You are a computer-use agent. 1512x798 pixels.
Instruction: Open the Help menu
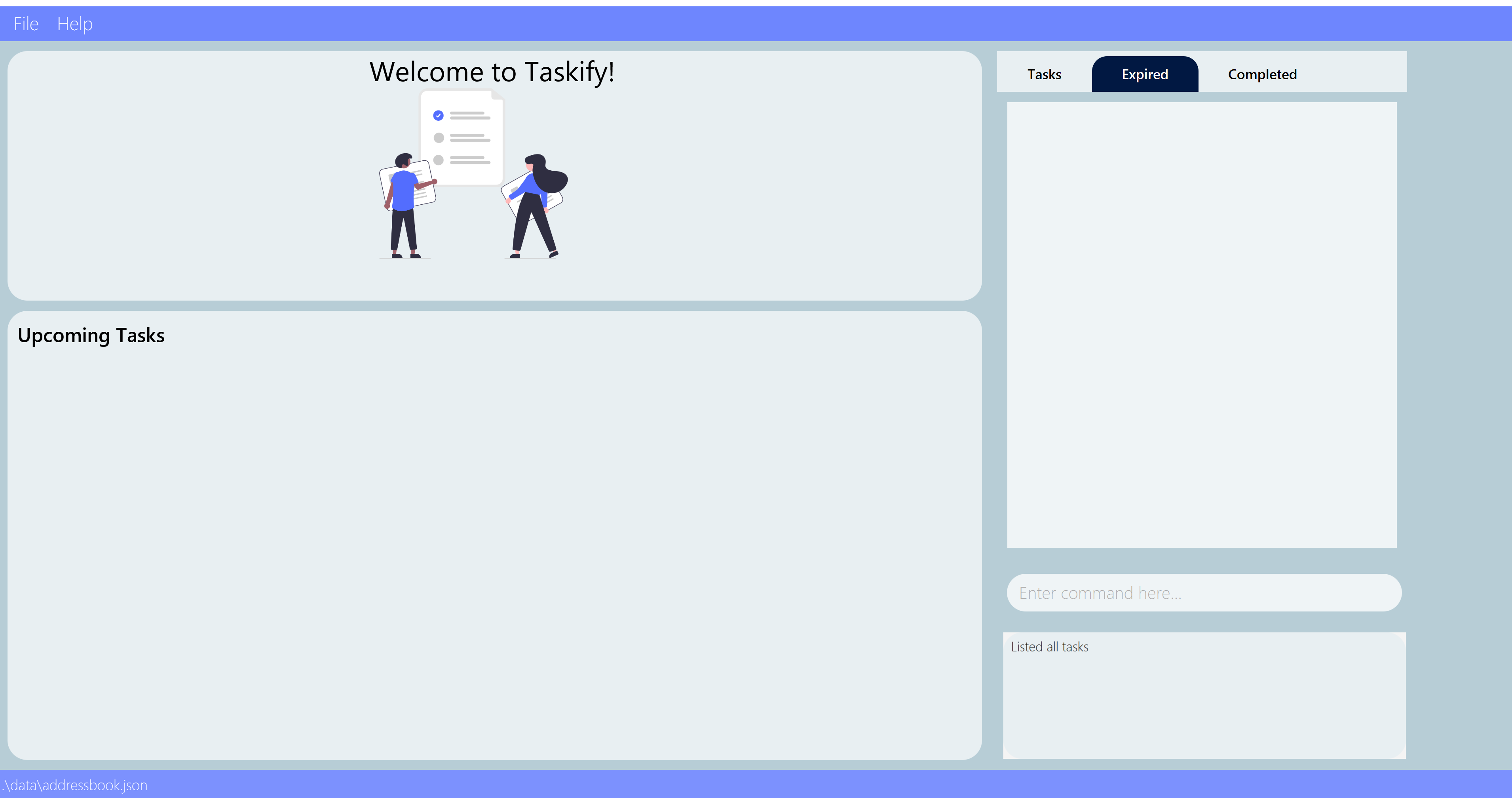(74, 24)
